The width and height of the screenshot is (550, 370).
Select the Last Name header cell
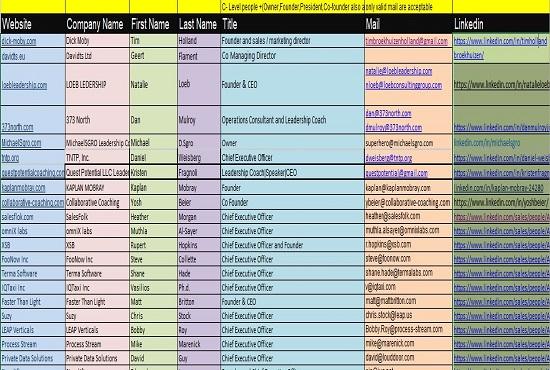[199, 24]
